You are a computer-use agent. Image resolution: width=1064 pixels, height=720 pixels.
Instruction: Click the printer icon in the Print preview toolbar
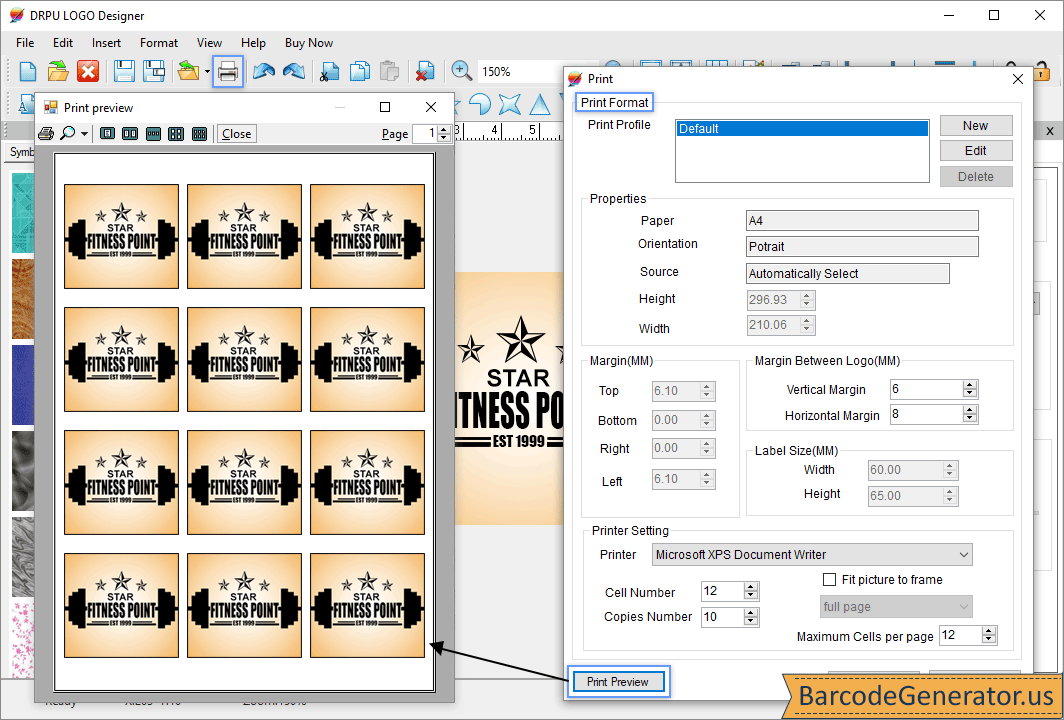(x=45, y=134)
